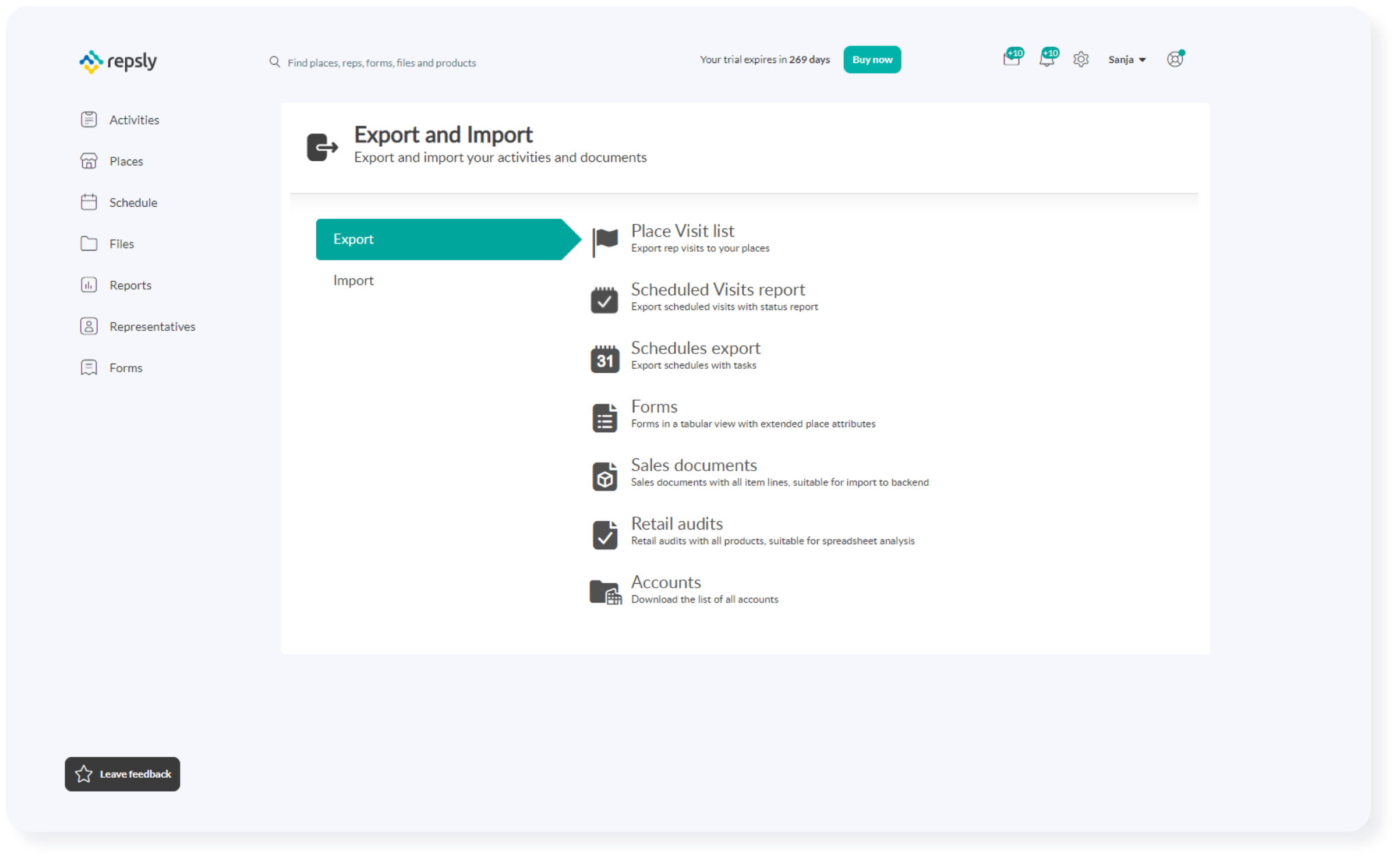Switch to the Import tab
1400x861 pixels.
[x=354, y=280]
